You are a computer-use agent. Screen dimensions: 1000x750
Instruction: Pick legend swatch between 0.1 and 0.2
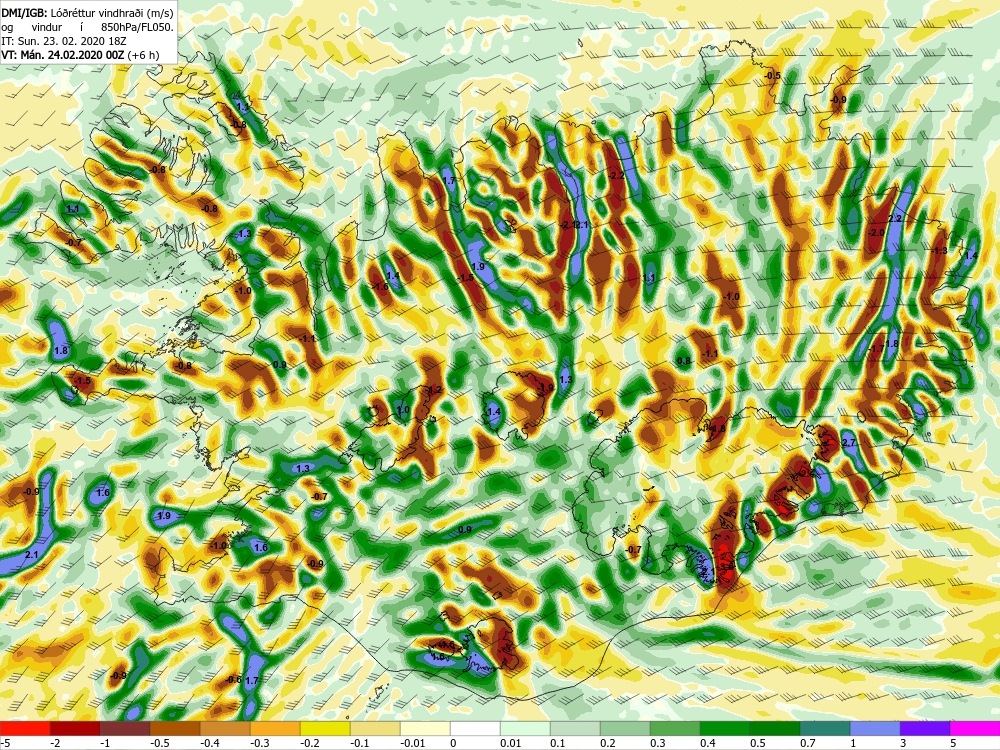pyautogui.click(x=575, y=728)
